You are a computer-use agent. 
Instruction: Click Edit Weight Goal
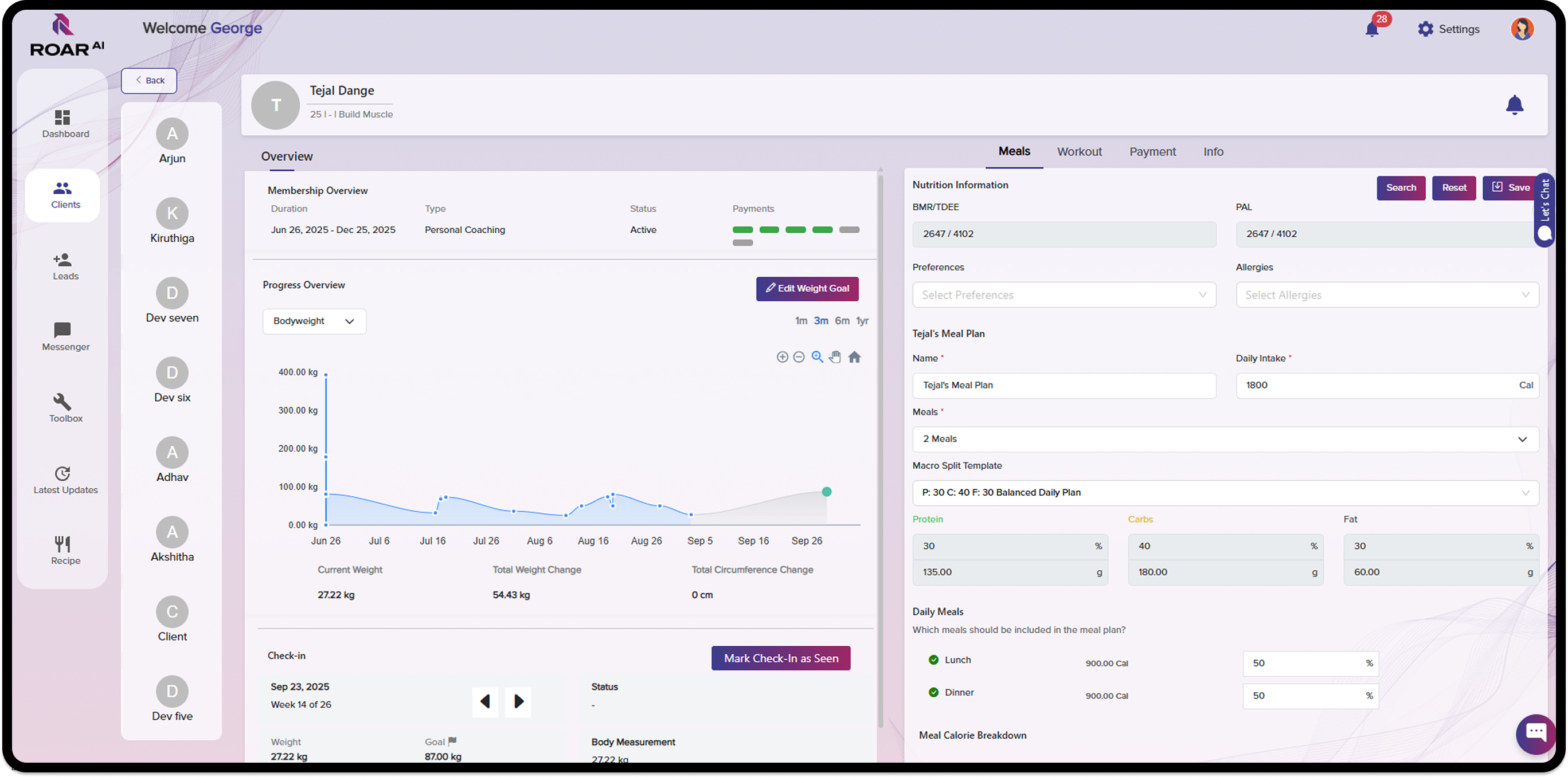pos(807,288)
